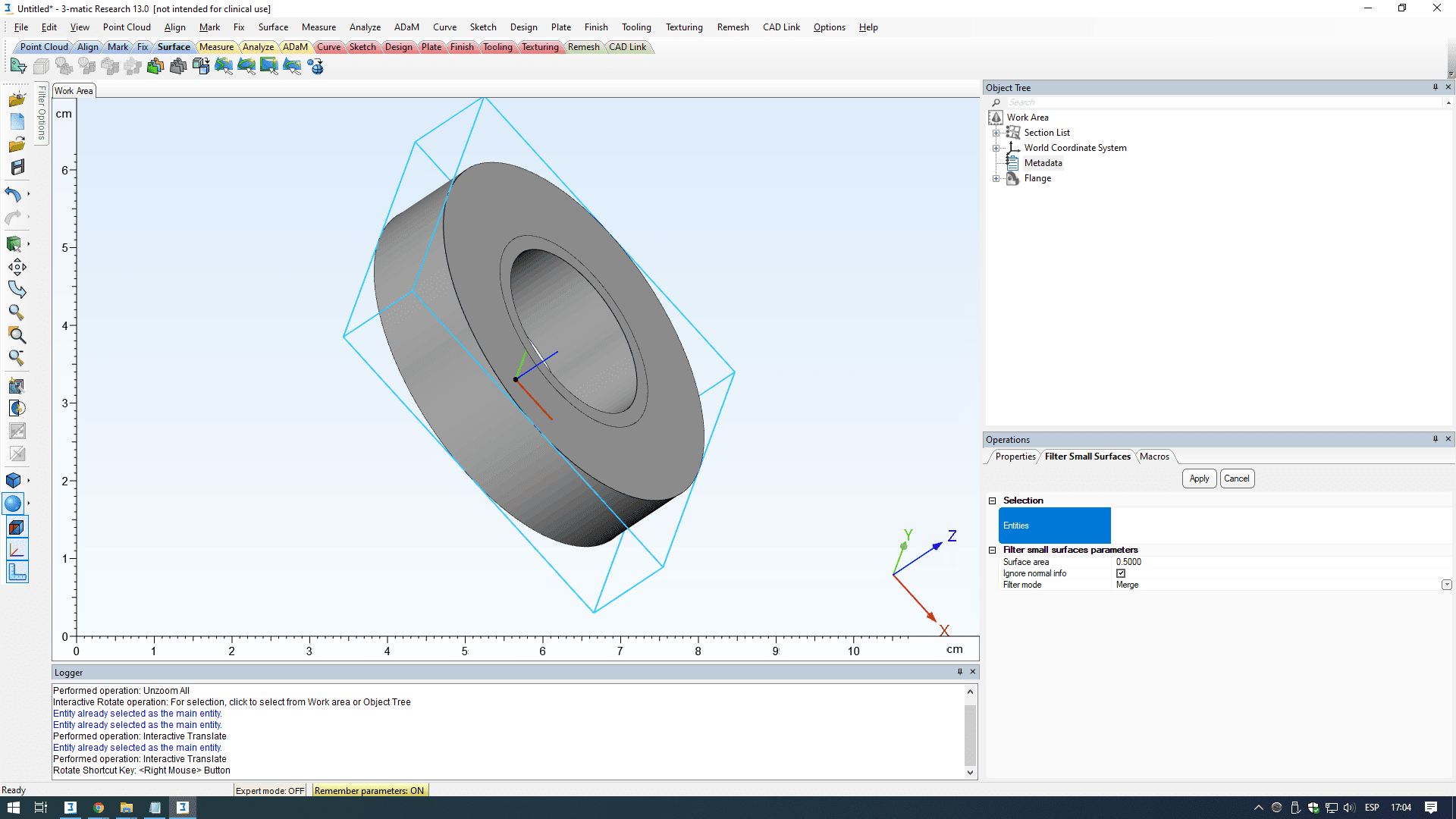Click the Apply button
The image size is (1456, 819).
click(x=1199, y=479)
